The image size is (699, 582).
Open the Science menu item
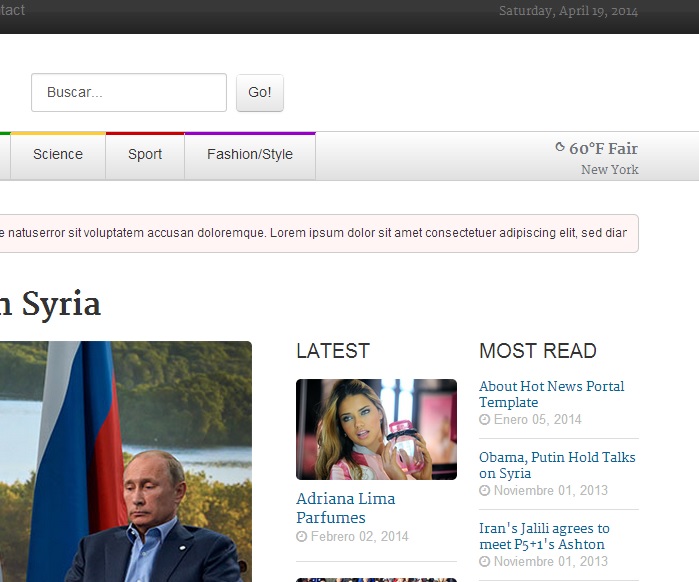pos(58,154)
